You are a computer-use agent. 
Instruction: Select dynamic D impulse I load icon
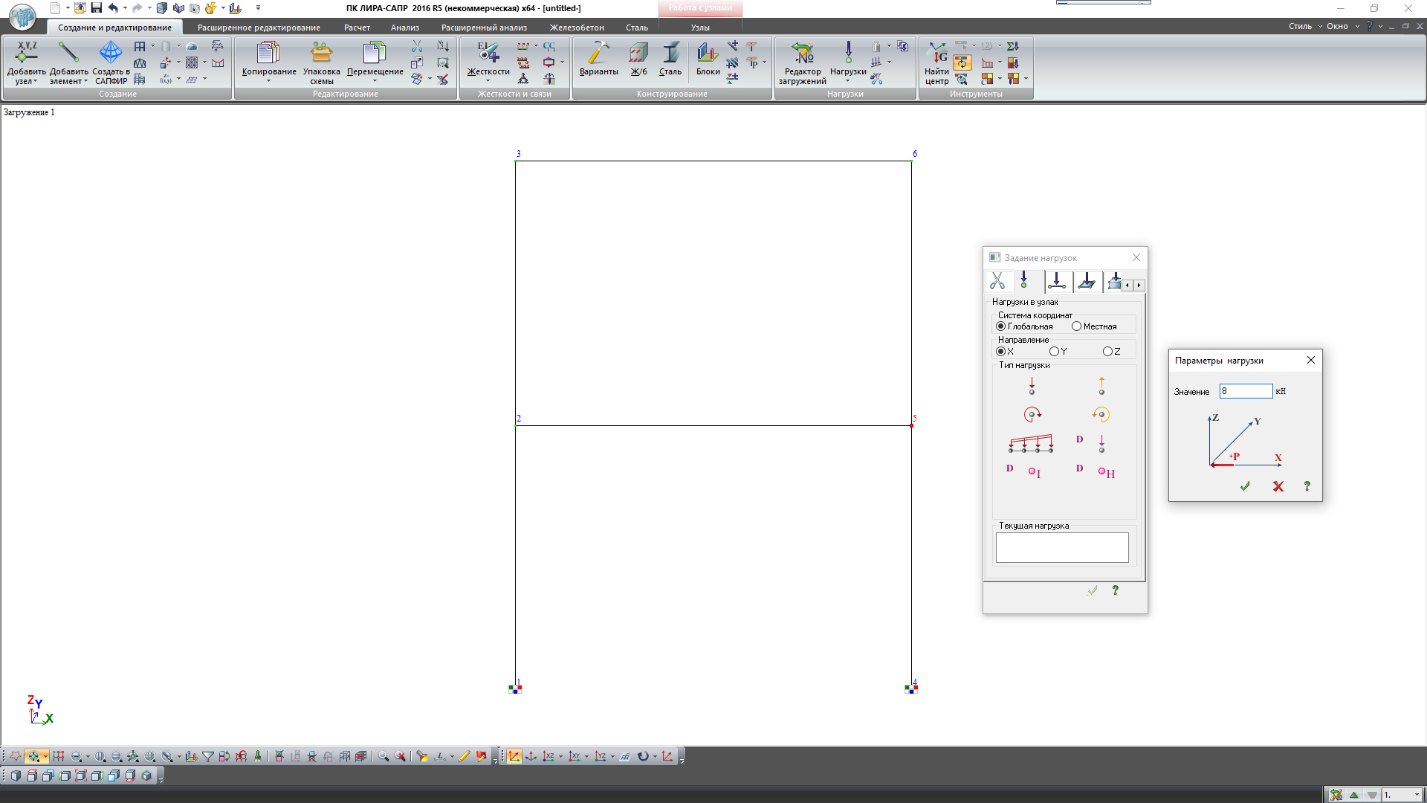click(1024, 471)
